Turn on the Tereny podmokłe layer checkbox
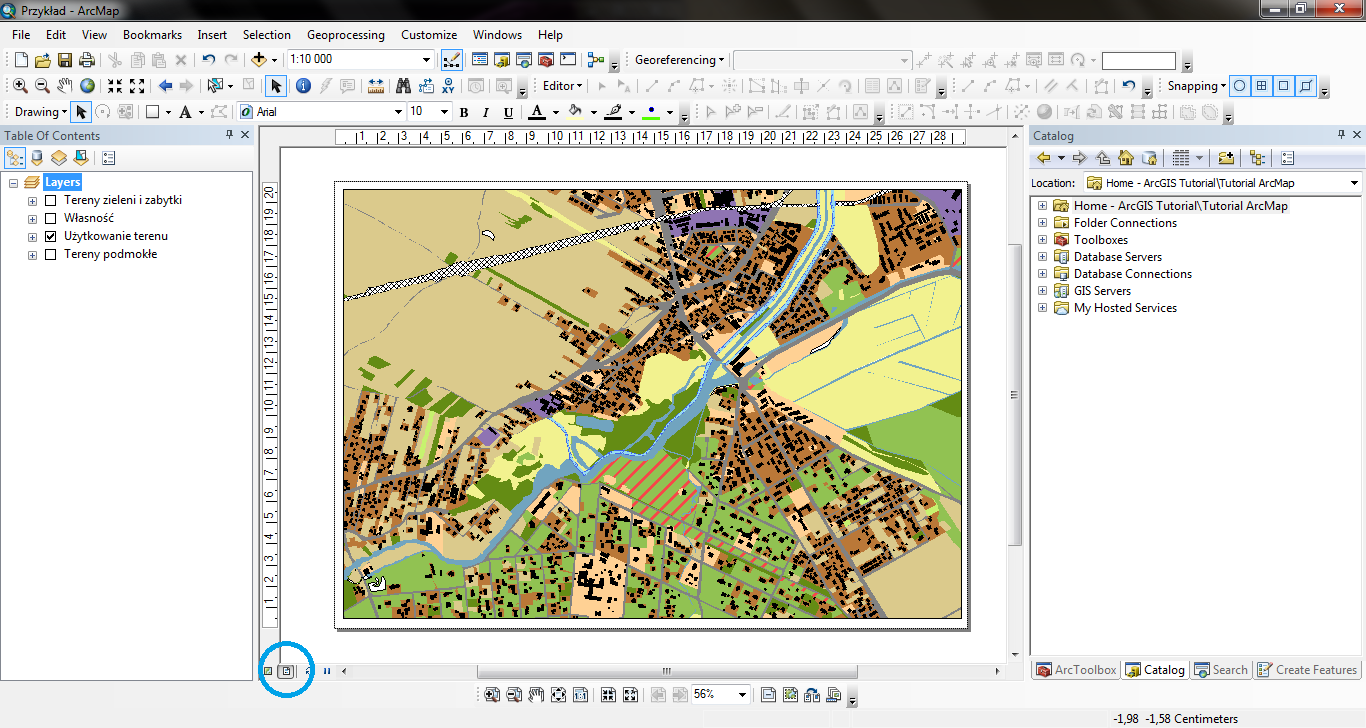 click(50, 254)
